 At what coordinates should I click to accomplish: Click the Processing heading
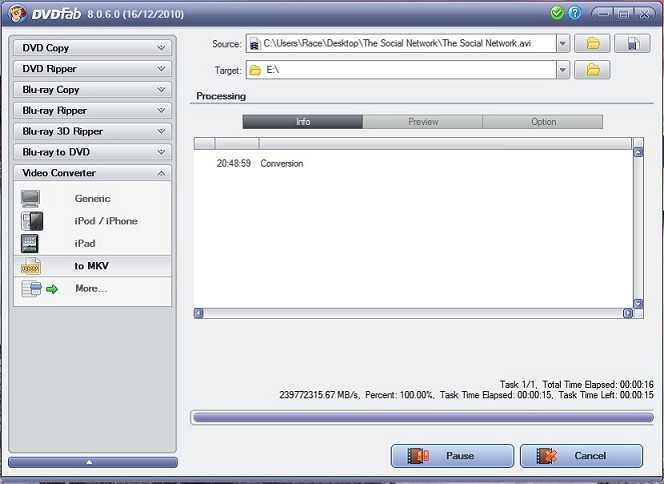pyautogui.click(x=221, y=96)
